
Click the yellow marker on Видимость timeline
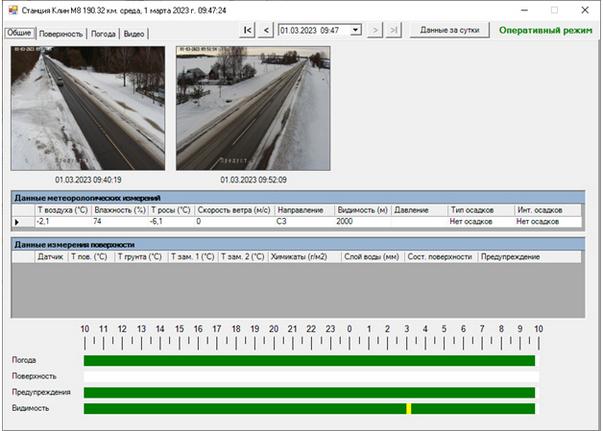(409, 409)
